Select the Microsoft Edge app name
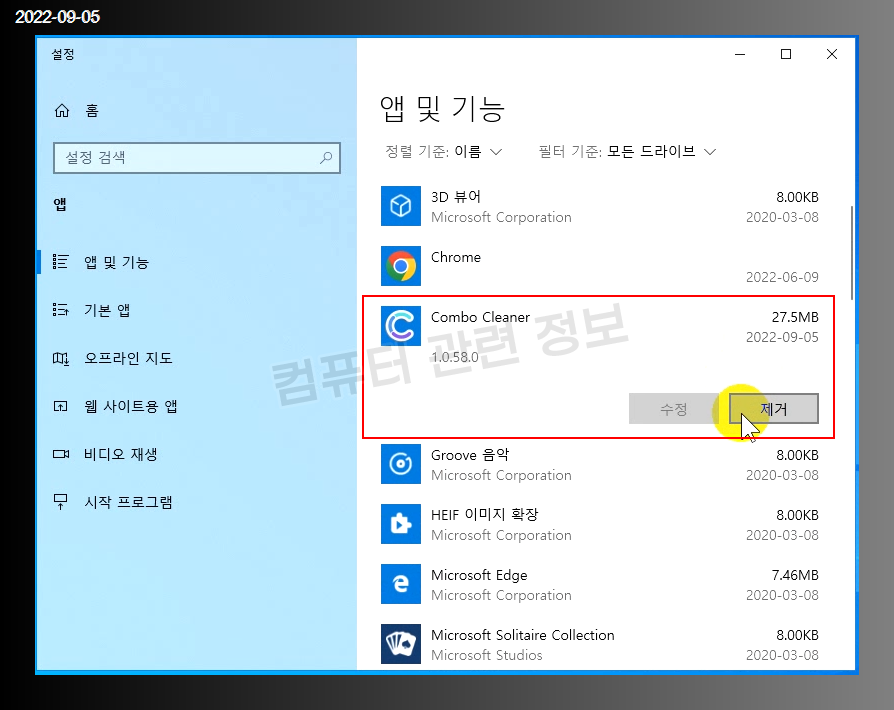This screenshot has height=710, width=894. [479, 575]
